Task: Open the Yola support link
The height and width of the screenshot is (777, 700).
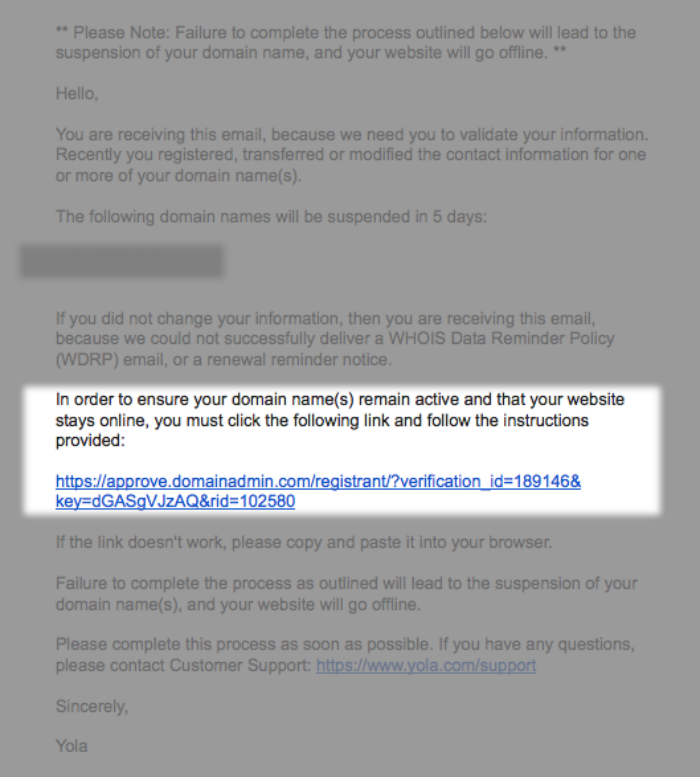Action: pyautogui.click(x=426, y=665)
